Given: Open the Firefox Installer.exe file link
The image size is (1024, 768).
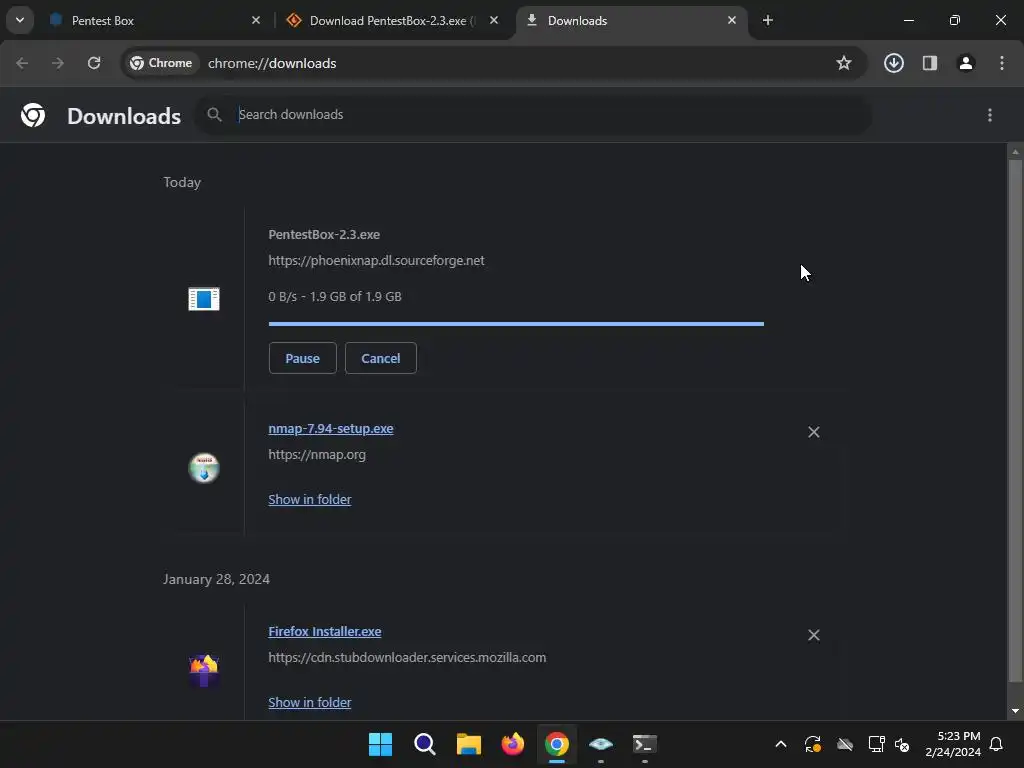Looking at the screenshot, I should pos(325,632).
